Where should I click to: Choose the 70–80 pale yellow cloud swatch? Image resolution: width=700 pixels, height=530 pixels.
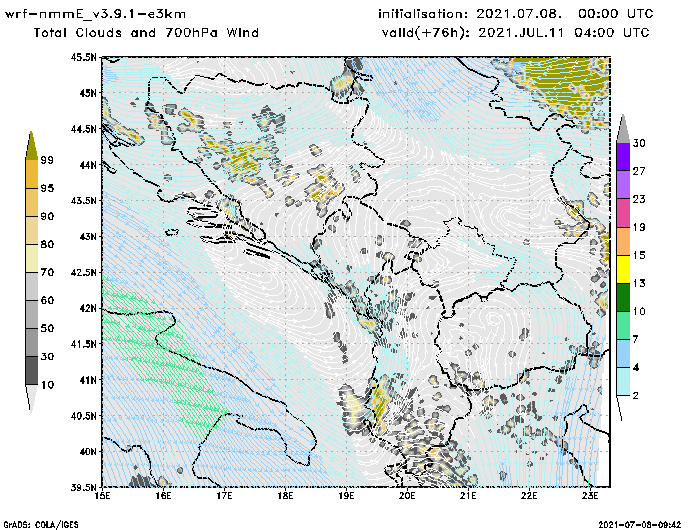click(x=31, y=259)
